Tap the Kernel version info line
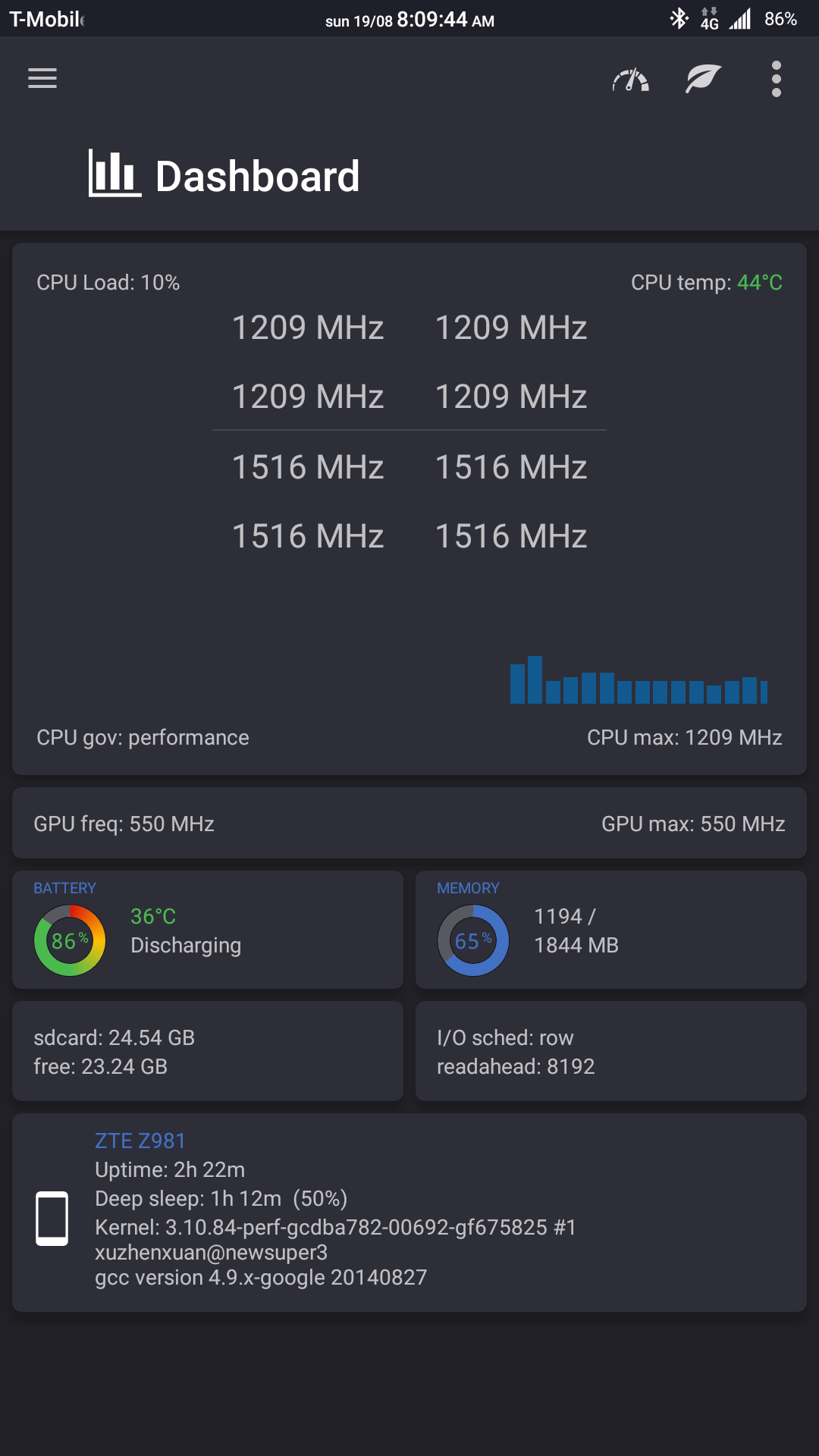 335,1228
